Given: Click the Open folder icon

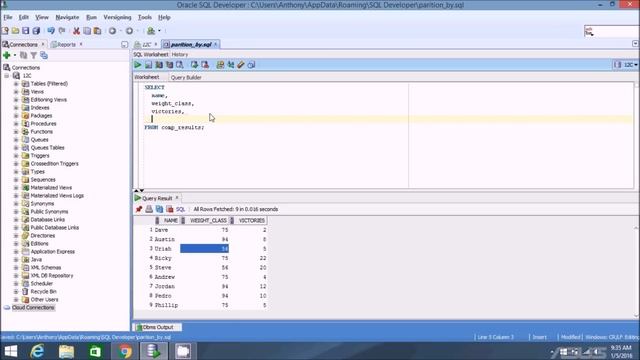Looking at the screenshot, I should pos(16,31).
